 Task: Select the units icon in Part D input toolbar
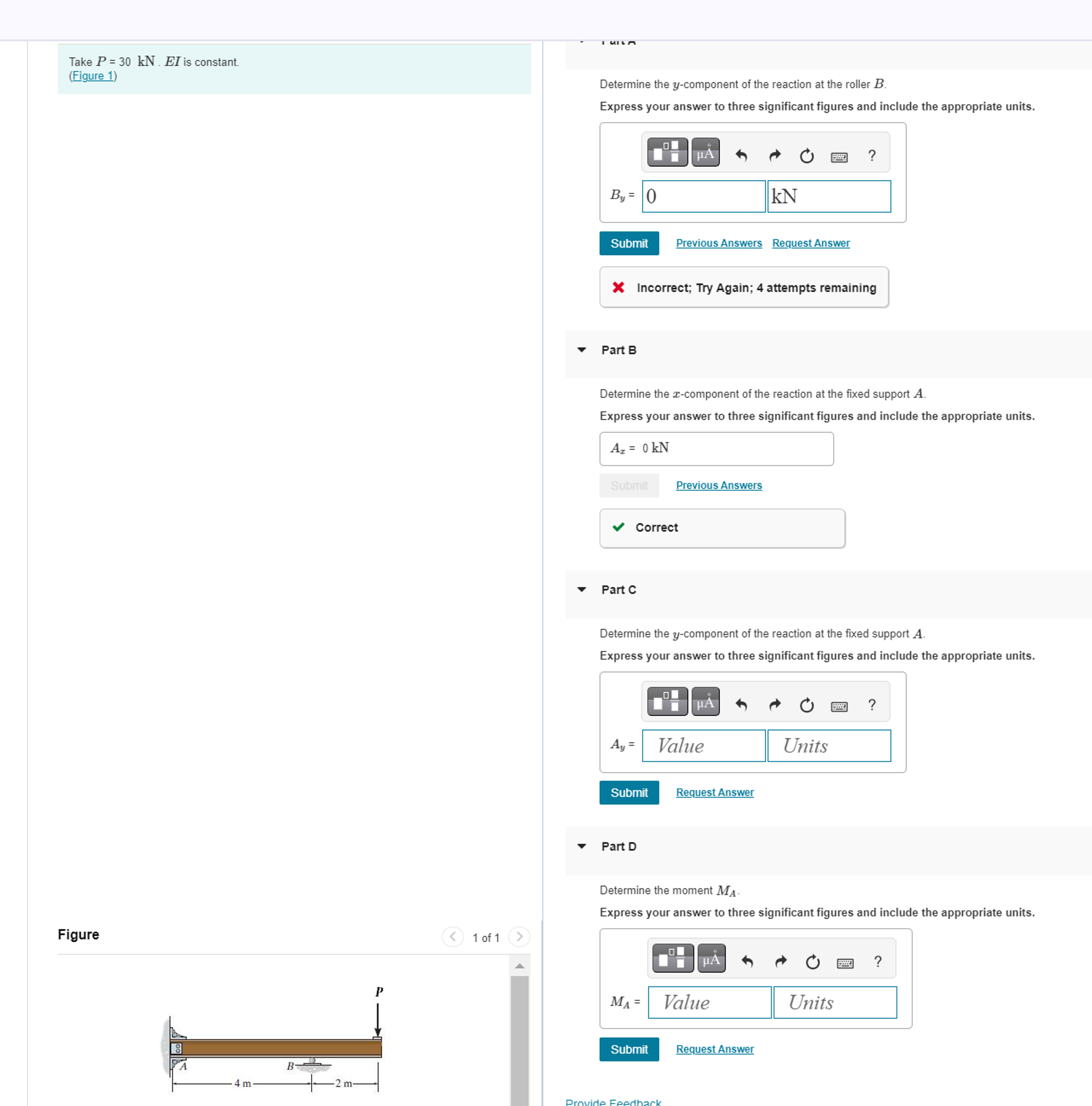710,958
